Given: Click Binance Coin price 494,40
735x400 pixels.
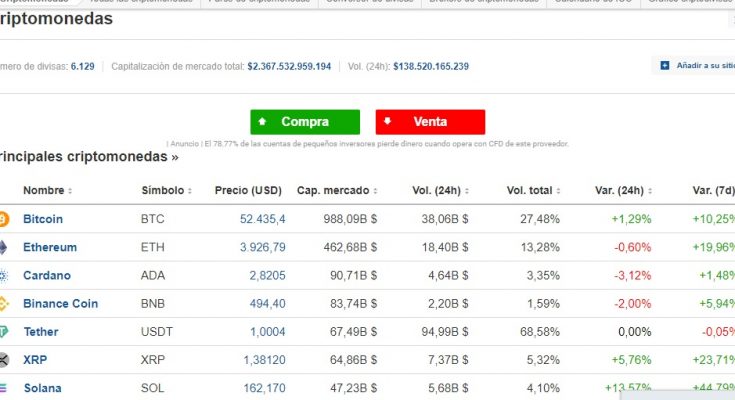Looking at the screenshot, I should pos(267,303).
